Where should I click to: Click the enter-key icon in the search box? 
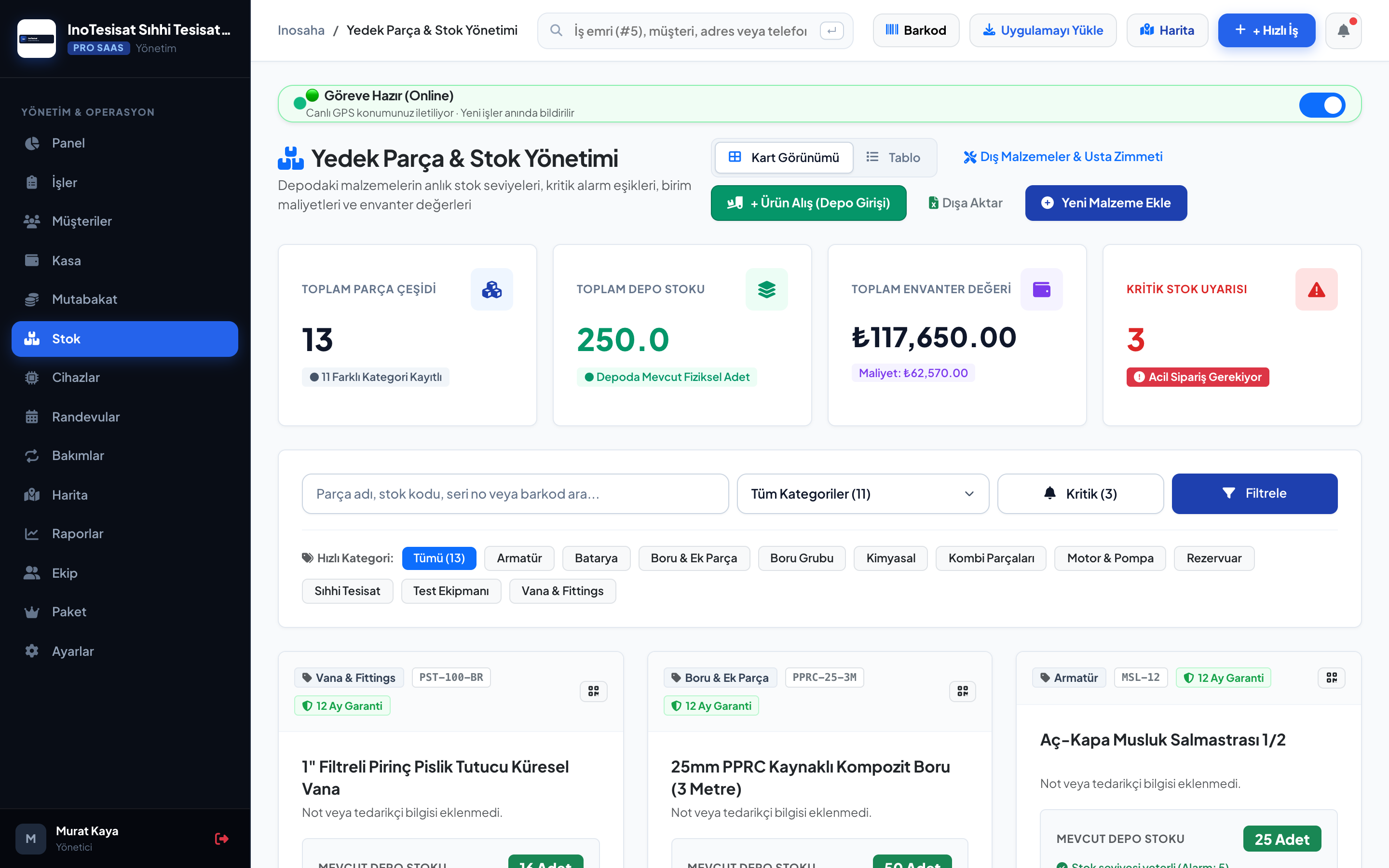[x=831, y=30]
